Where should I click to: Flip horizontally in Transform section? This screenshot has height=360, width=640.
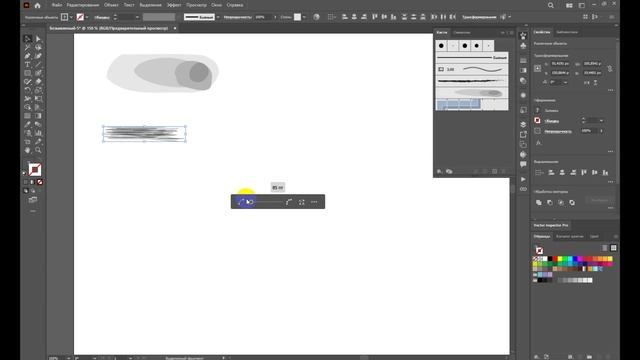(587, 82)
